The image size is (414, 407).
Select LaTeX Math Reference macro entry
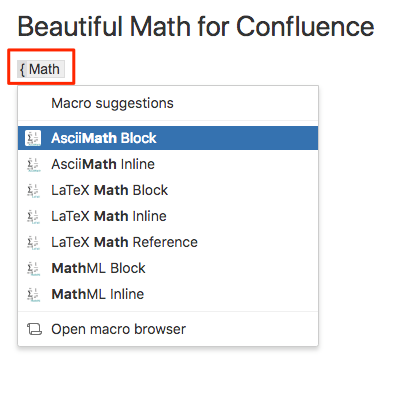[168, 242]
